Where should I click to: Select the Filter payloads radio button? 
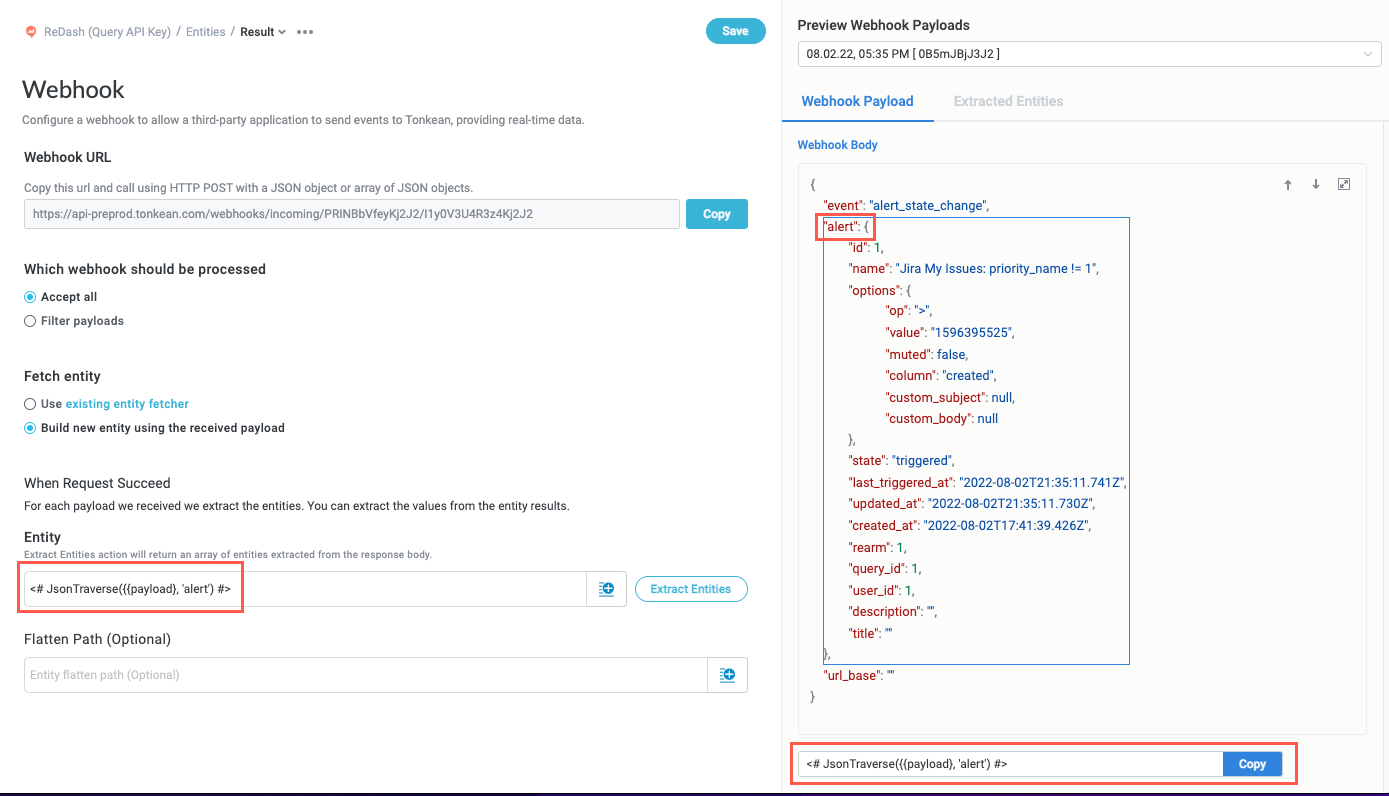[x=30, y=320]
